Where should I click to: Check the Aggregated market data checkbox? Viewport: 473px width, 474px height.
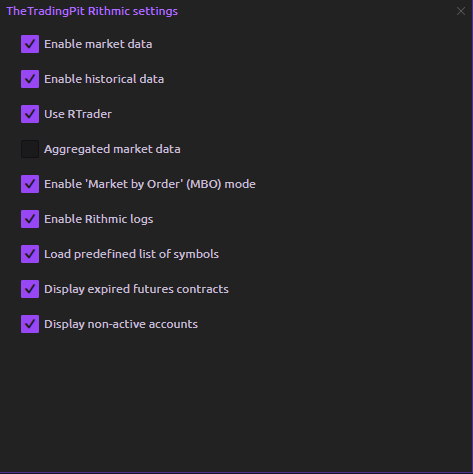tap(30, 149)
